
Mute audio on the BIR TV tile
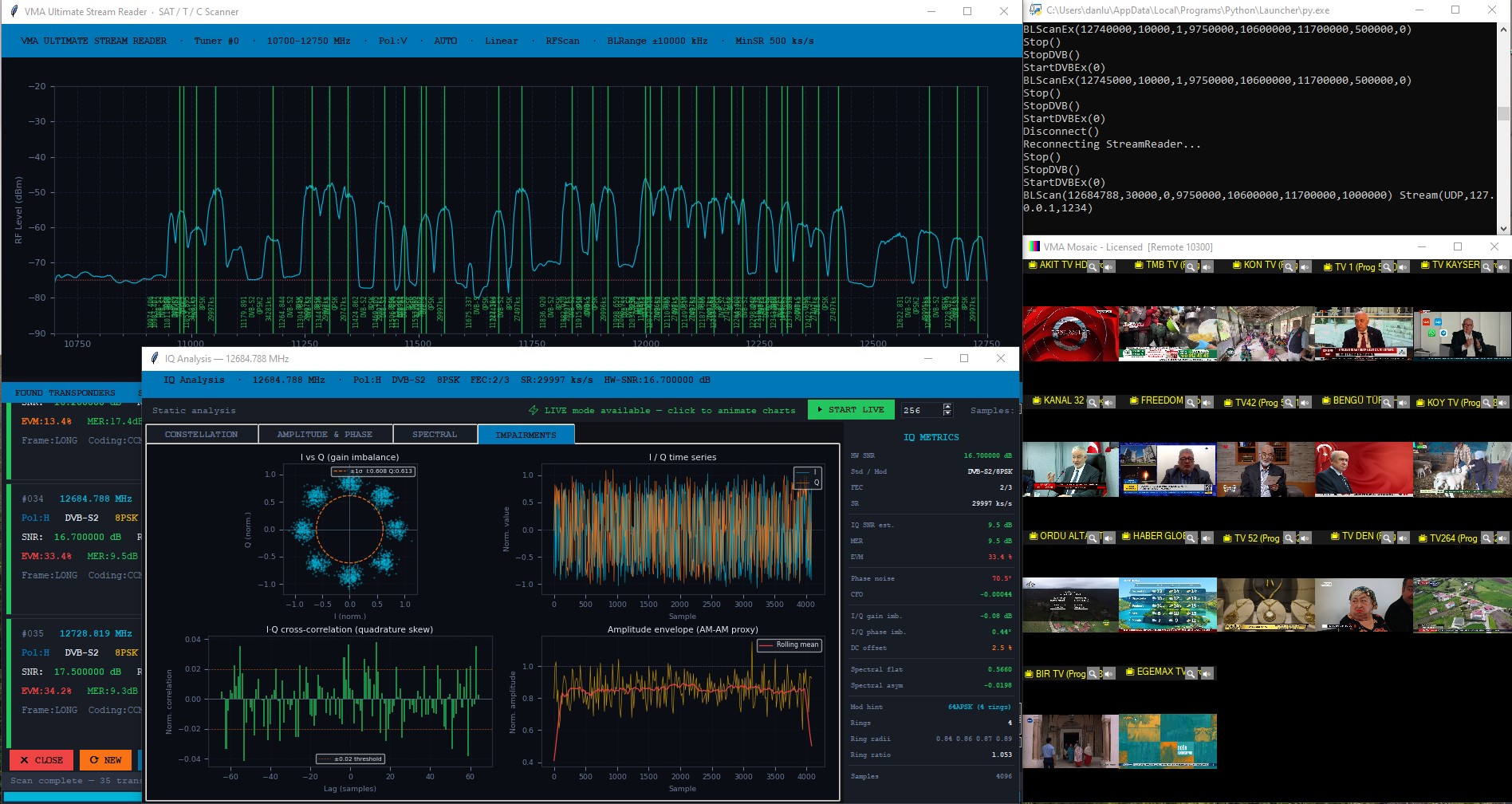(1109, 674)
